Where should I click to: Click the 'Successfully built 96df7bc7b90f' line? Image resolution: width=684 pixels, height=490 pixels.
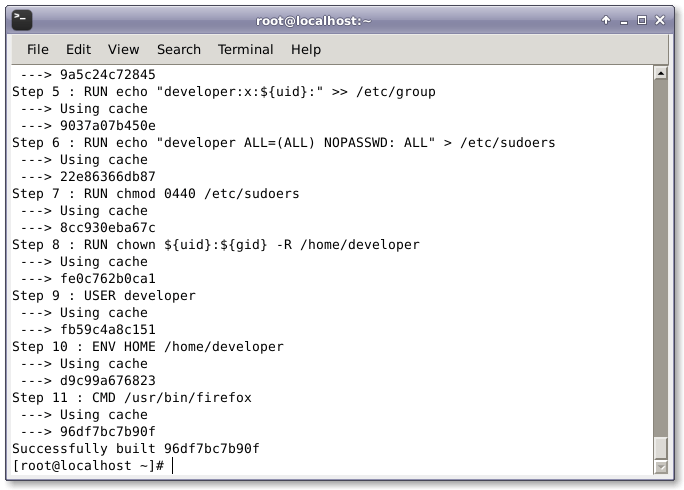pos(136,449)
